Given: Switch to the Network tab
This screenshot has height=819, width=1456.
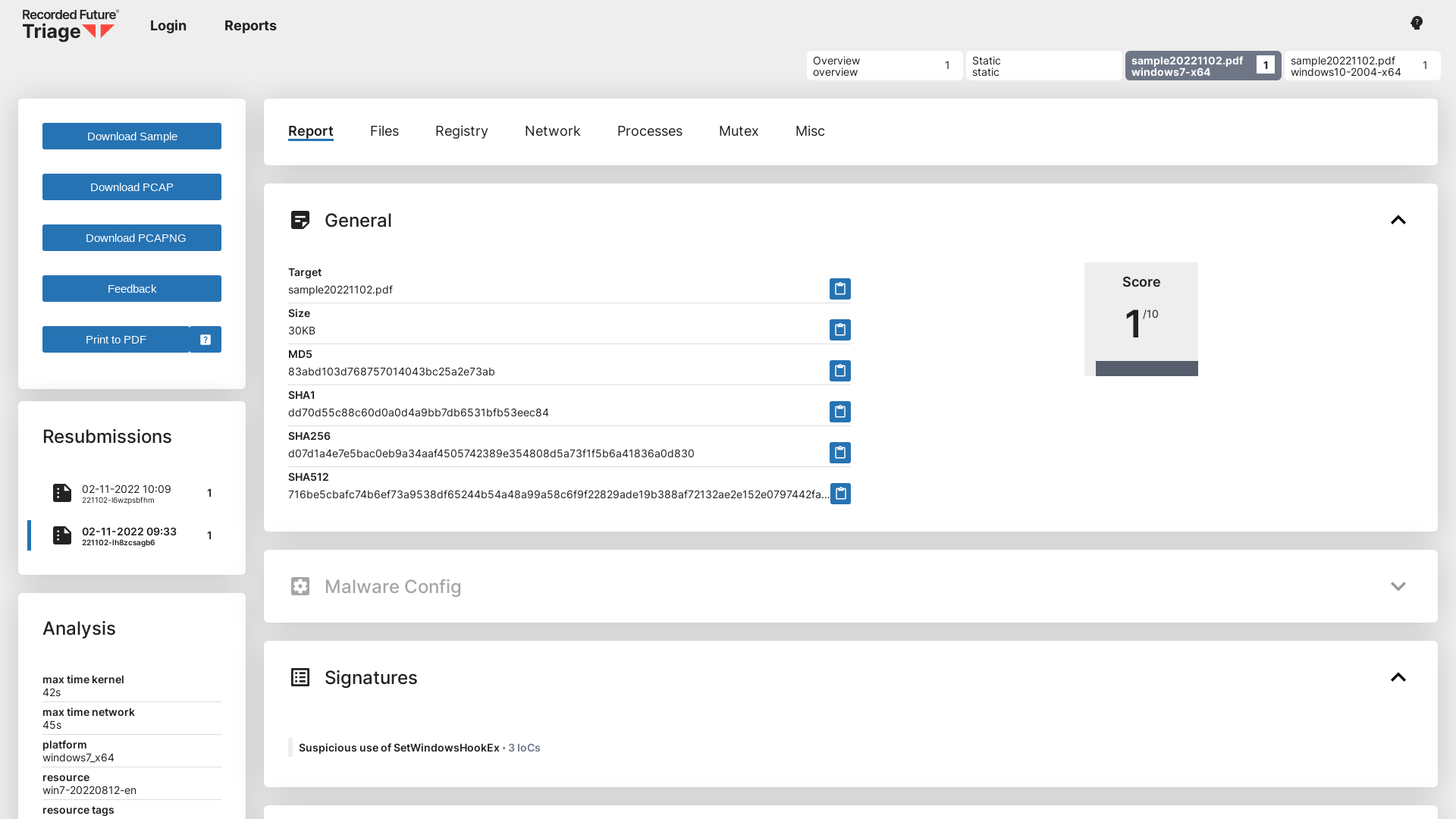Looking at the screenshot, I should click(x=552, y=131).
